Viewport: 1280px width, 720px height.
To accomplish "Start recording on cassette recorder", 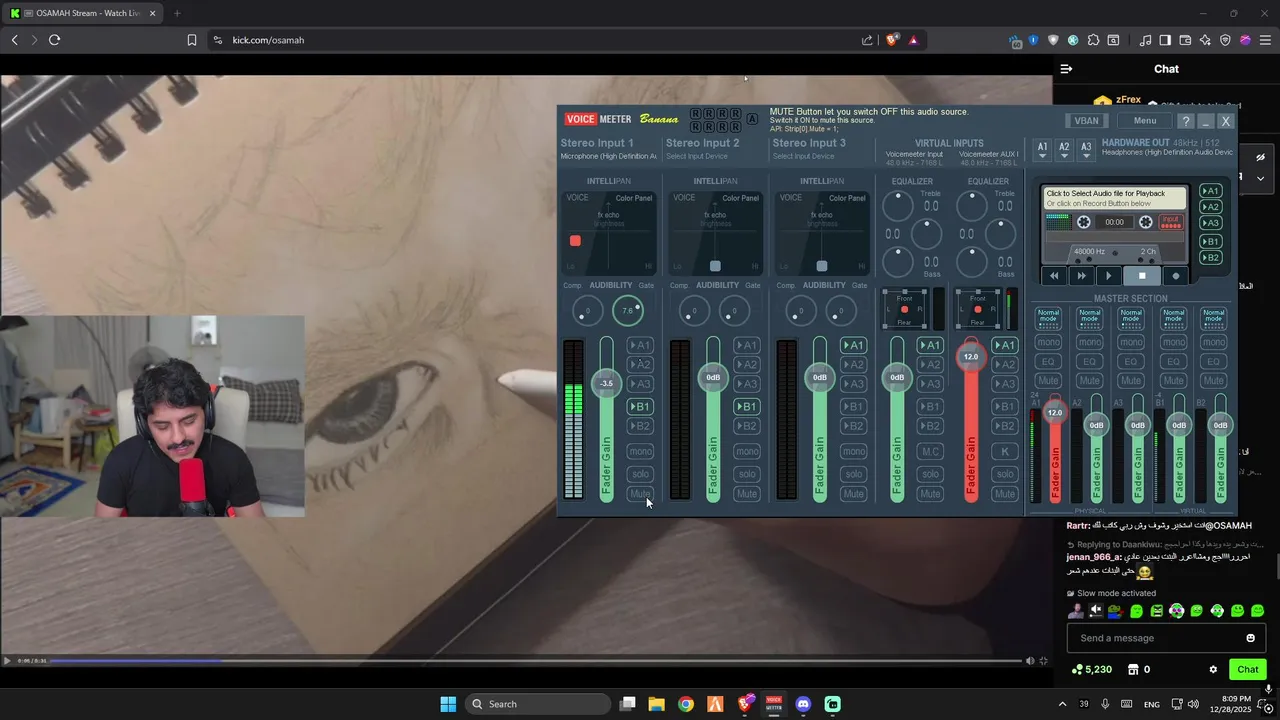I will 1175,276.
